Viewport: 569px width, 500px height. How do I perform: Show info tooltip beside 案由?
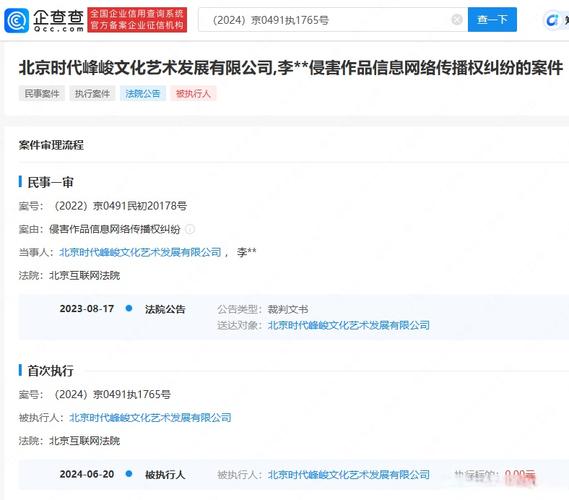pos(190,229)
